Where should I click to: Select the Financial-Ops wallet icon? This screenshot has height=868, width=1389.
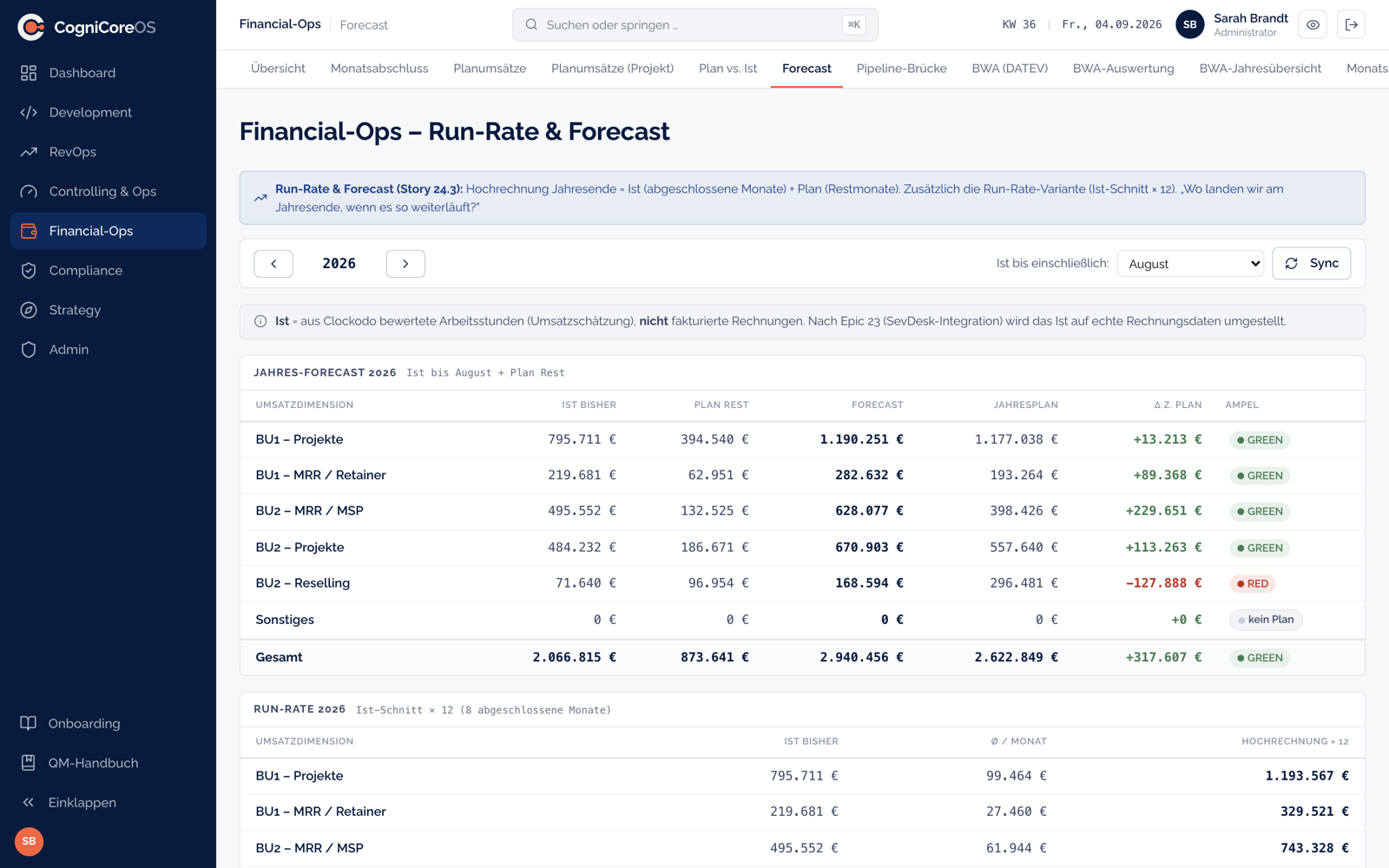tap(29, 231)
